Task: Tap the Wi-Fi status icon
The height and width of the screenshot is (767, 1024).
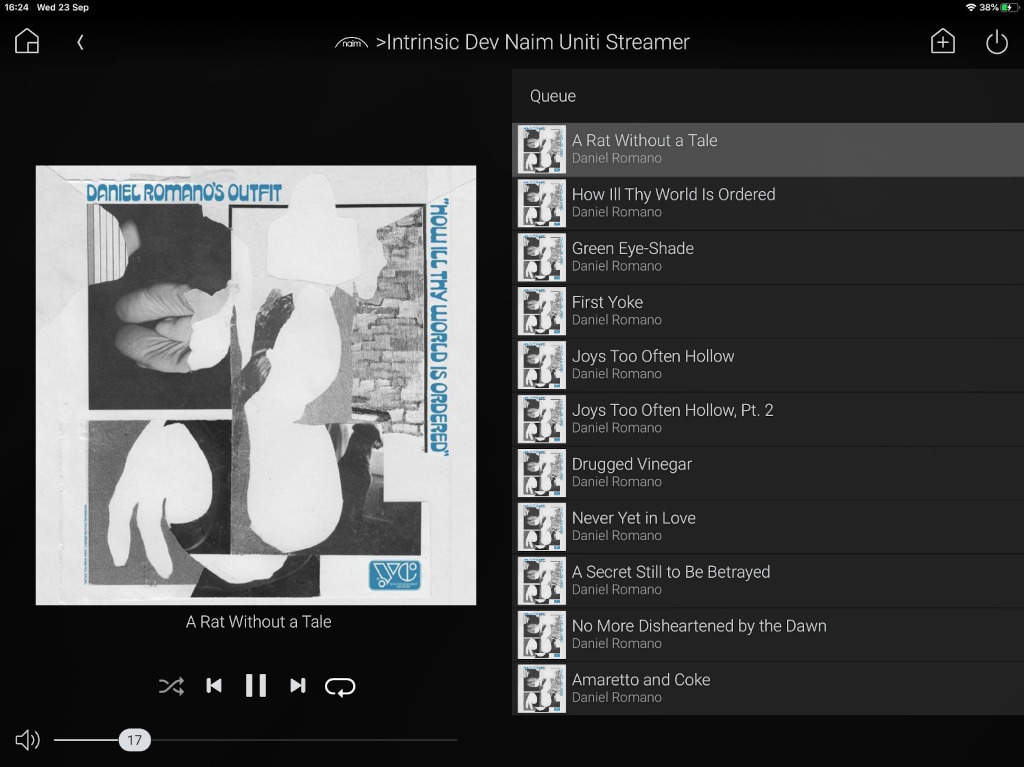Action: tap(970, 7)
